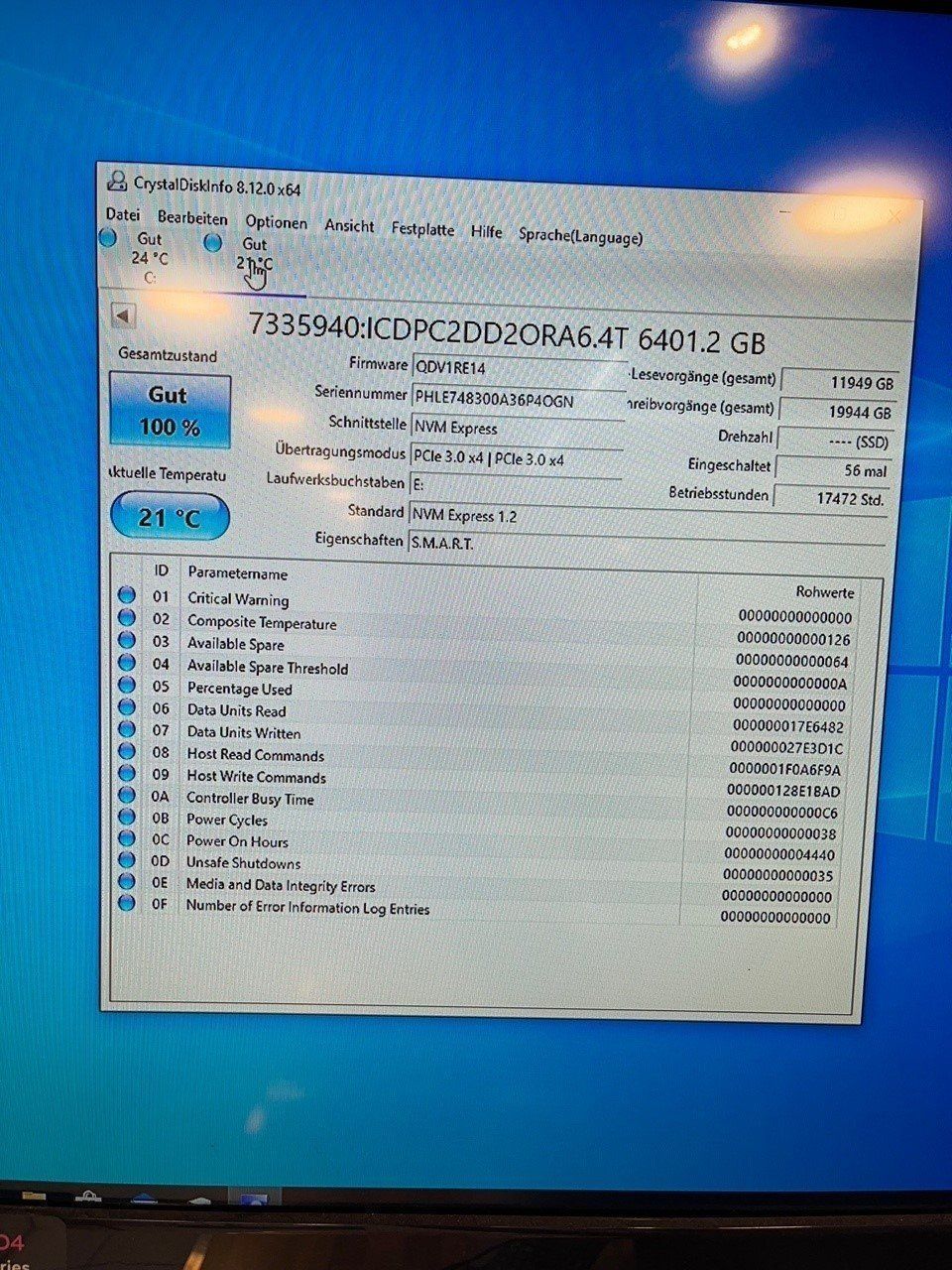This screenshot has width=952, height=1270.
Task: Click the Laufwerksbuchstaben field E:
Action: 515,486
